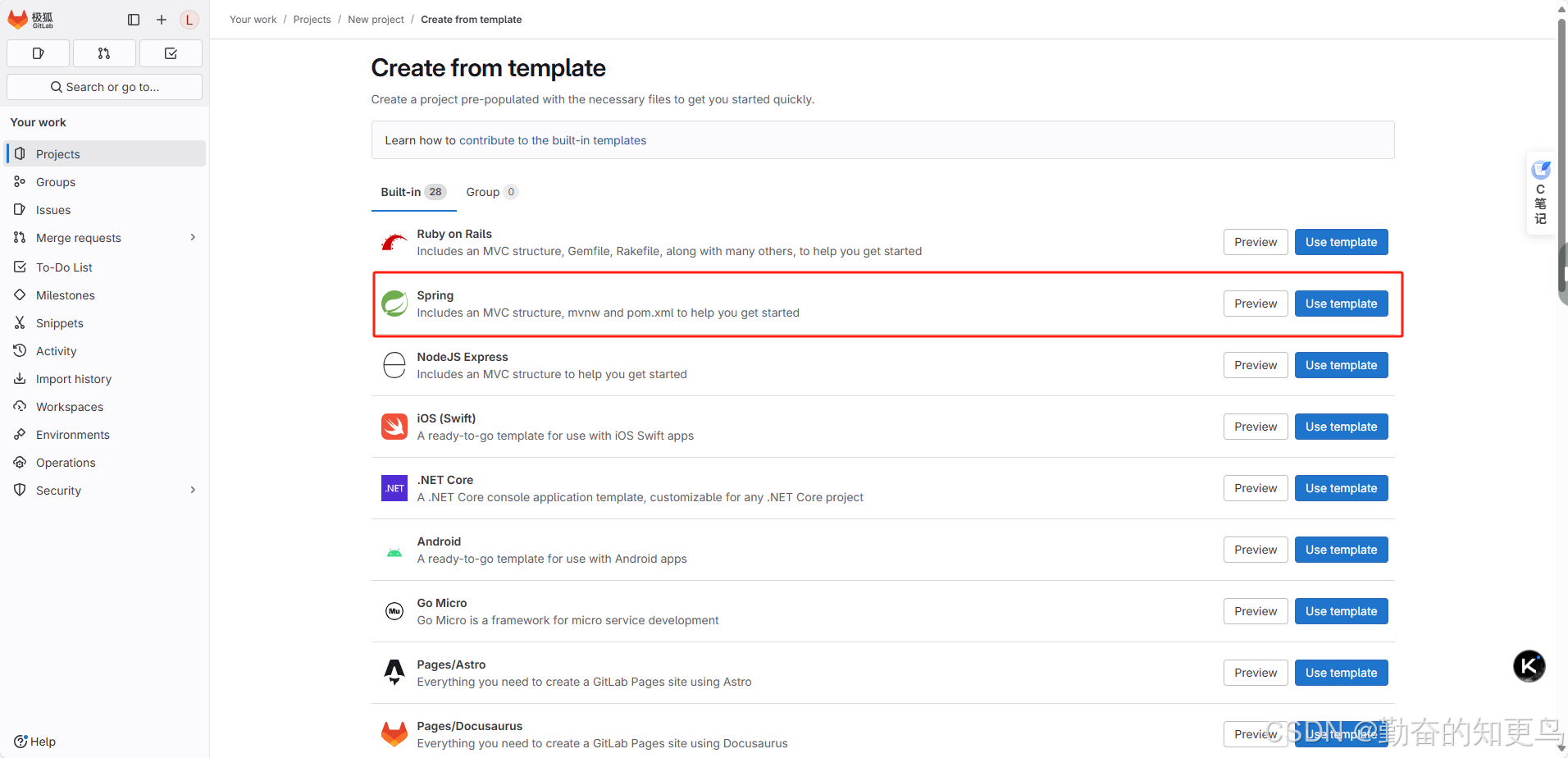Open Groups in the sidebar

(x=106, y=181)
